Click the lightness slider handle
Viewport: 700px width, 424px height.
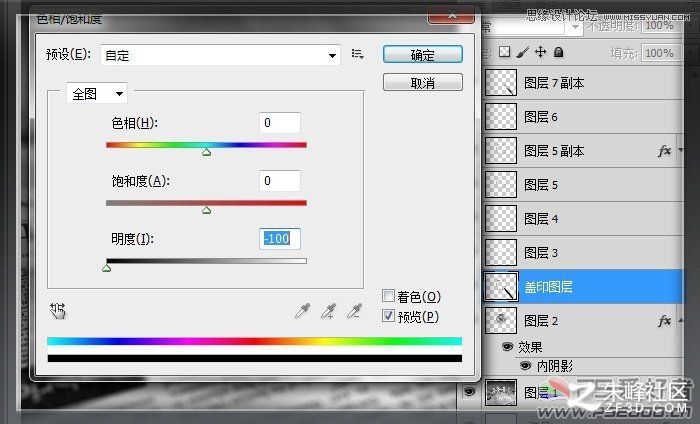tap(106, 268)
